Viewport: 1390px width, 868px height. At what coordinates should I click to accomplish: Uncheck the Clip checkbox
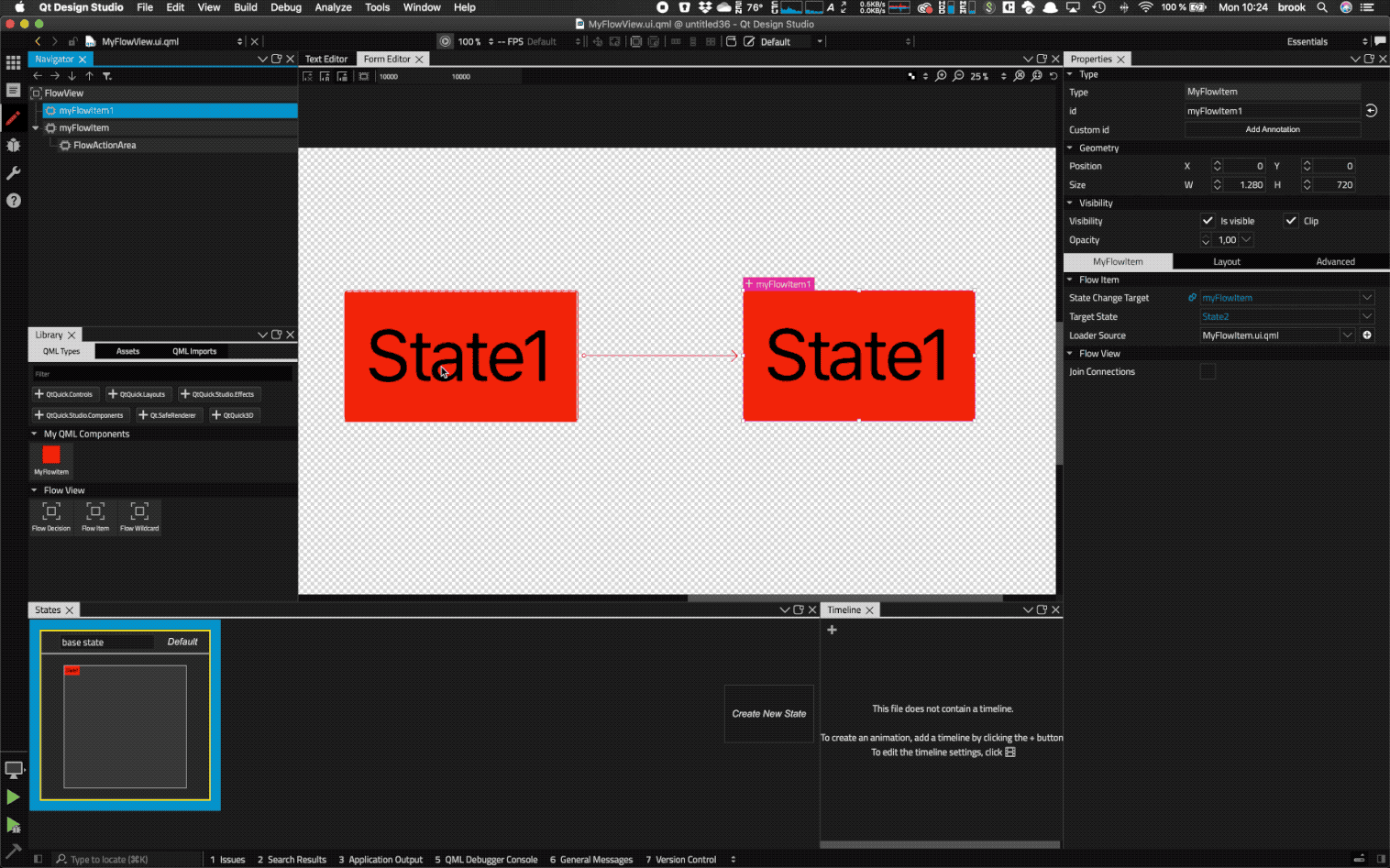1290,221
